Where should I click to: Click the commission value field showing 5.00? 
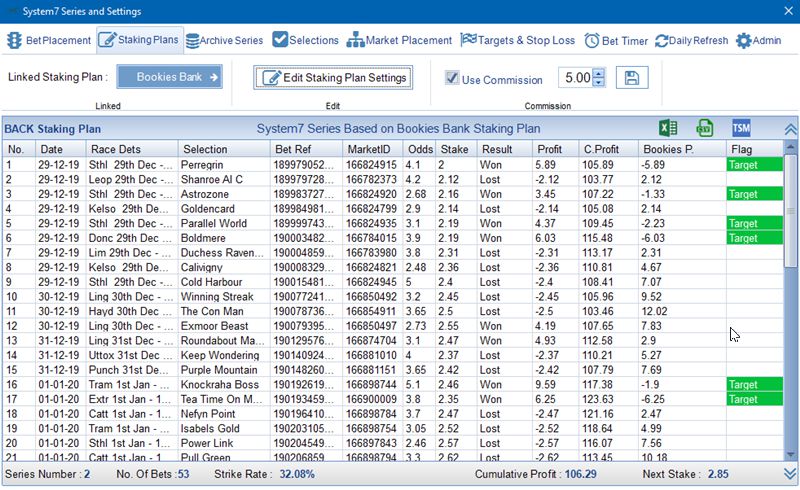pyautogui.click(x=577, y=78)
